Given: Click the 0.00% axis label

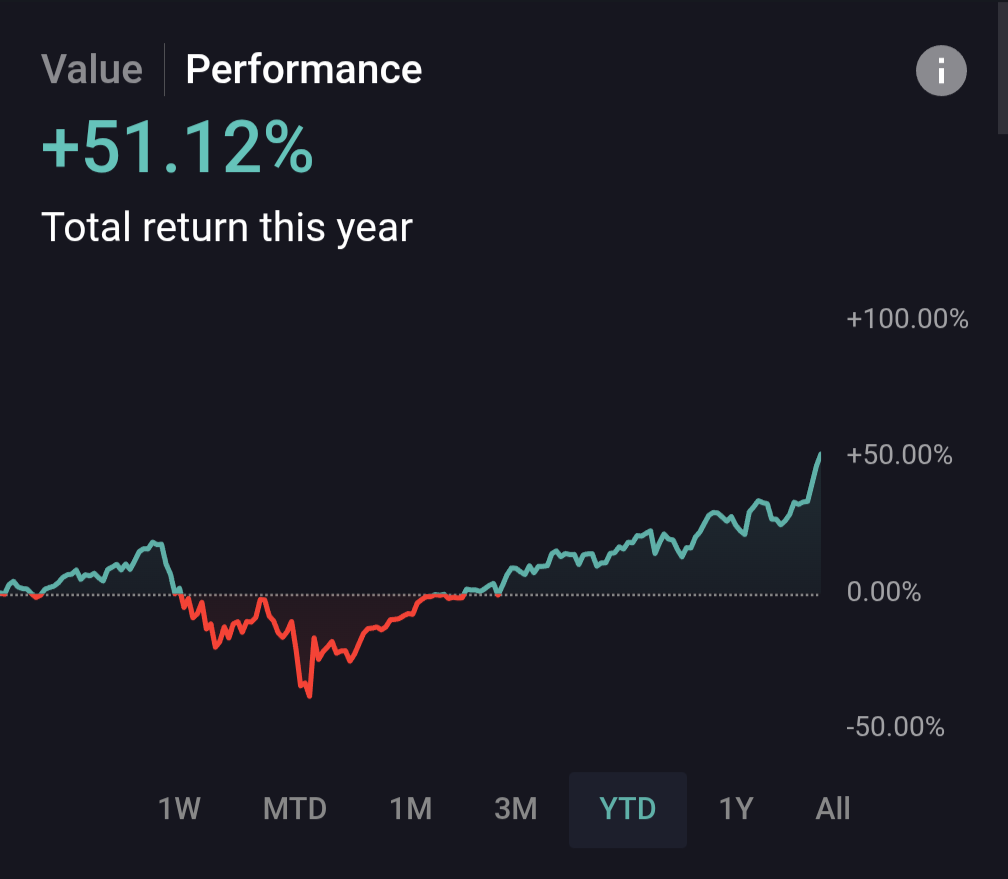Looking at the screenshot, I should point(884,592).
